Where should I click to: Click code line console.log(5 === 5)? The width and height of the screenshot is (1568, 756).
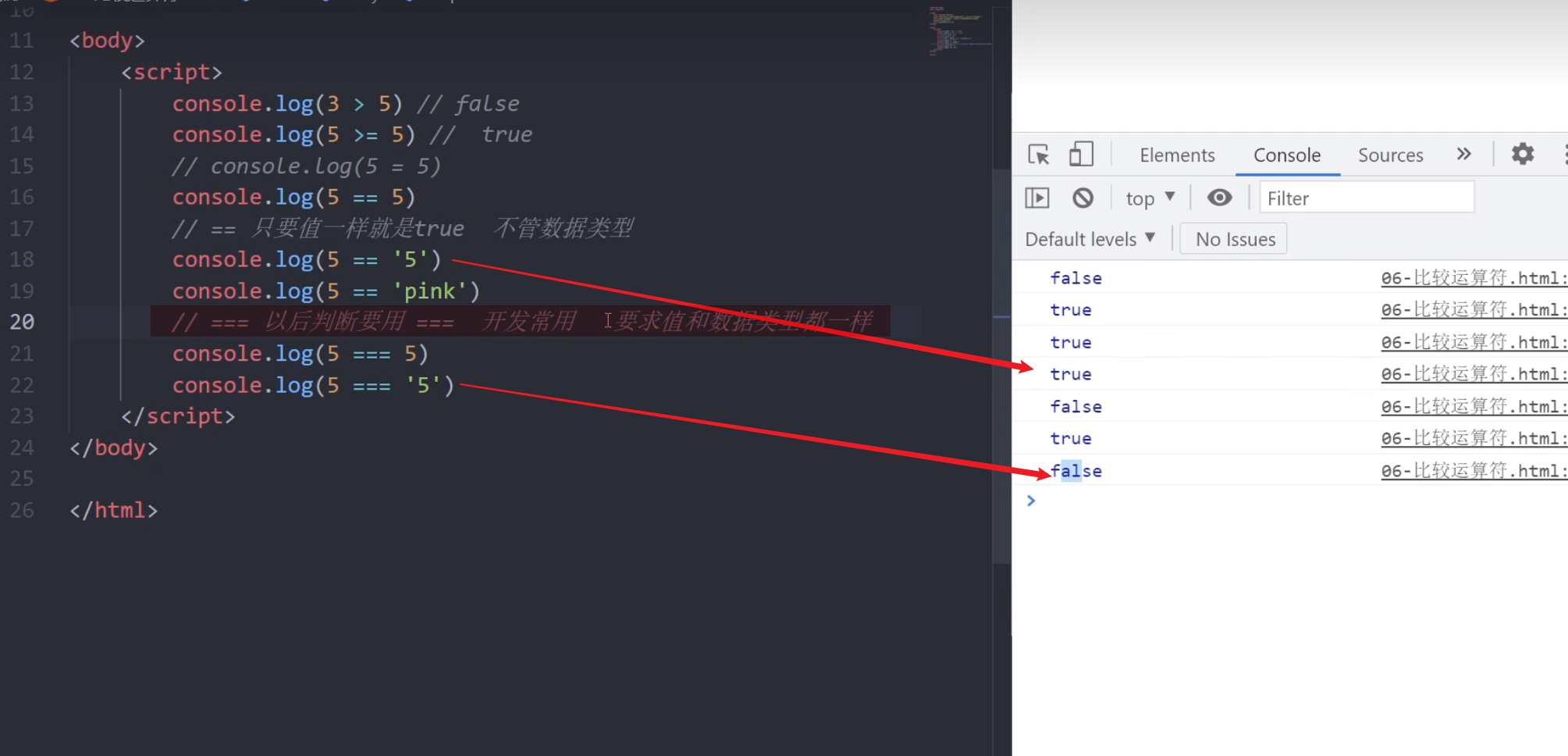[x=300, y=353]
